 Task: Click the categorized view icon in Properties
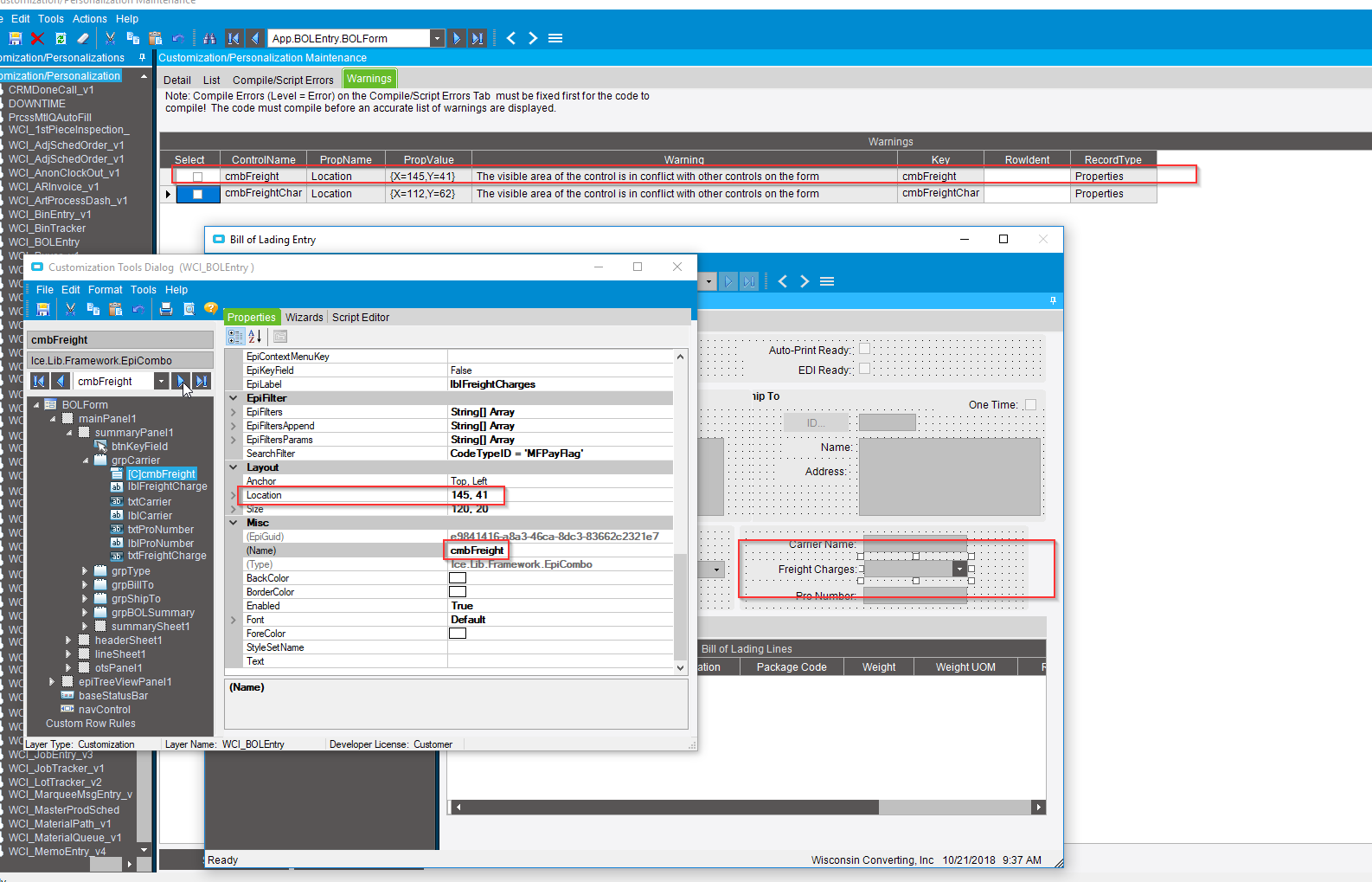click(235, 337)
